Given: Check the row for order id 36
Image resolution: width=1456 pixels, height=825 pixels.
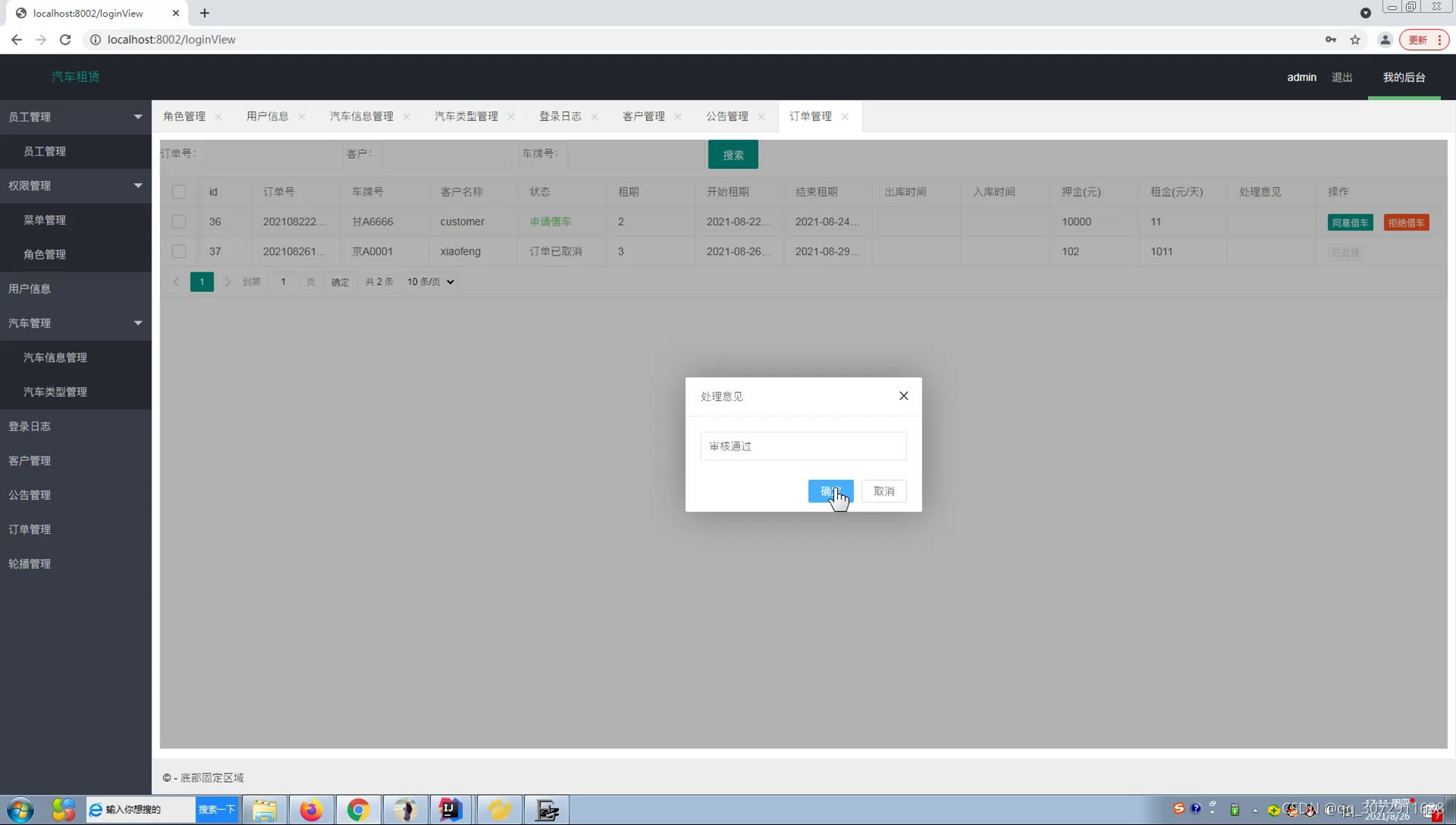Looking at the screenshot, I should pos(179,221).
